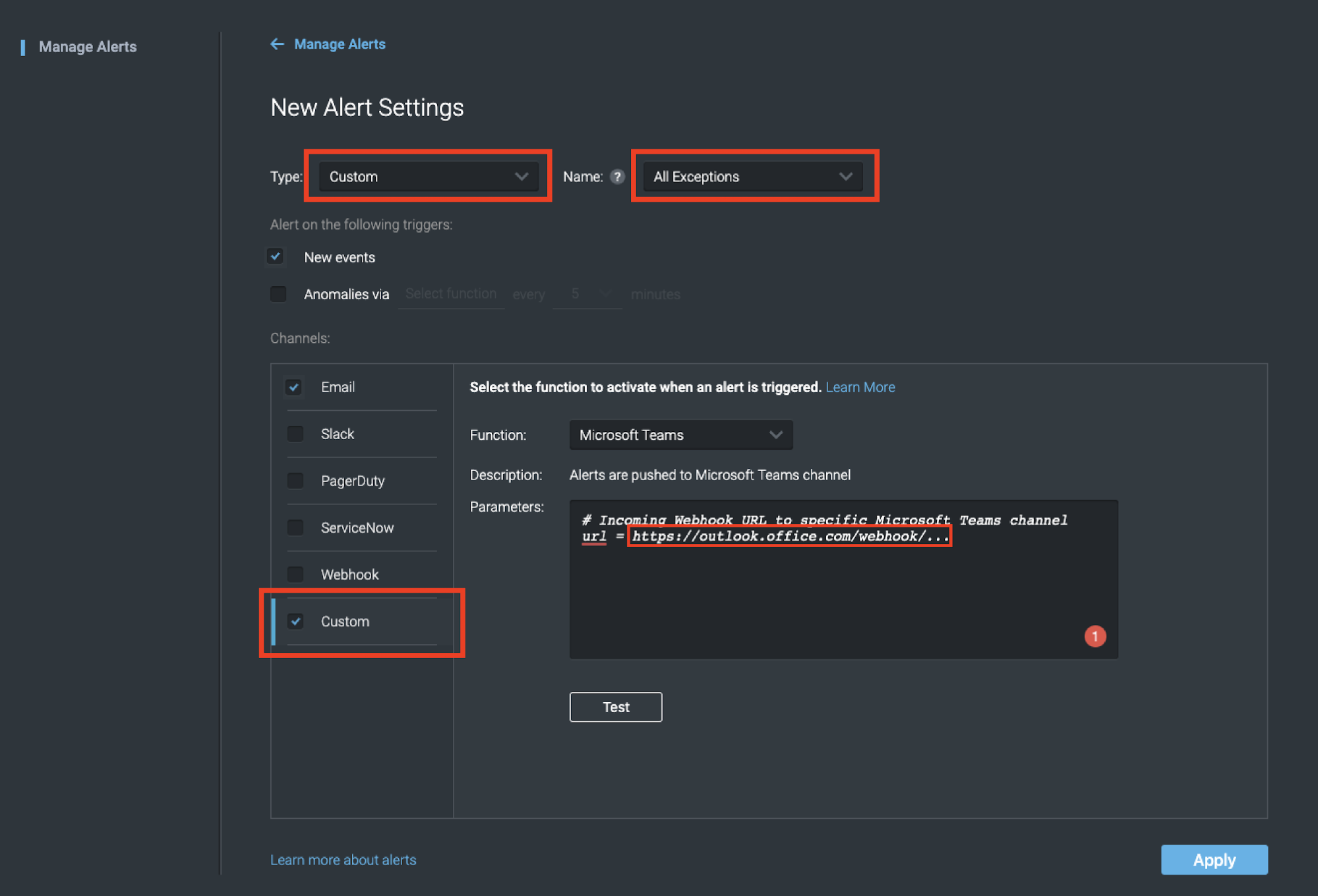Screen dimensions: 1318x896
Task: Click the red error badge in Parameters
Action: (1094, 636)
